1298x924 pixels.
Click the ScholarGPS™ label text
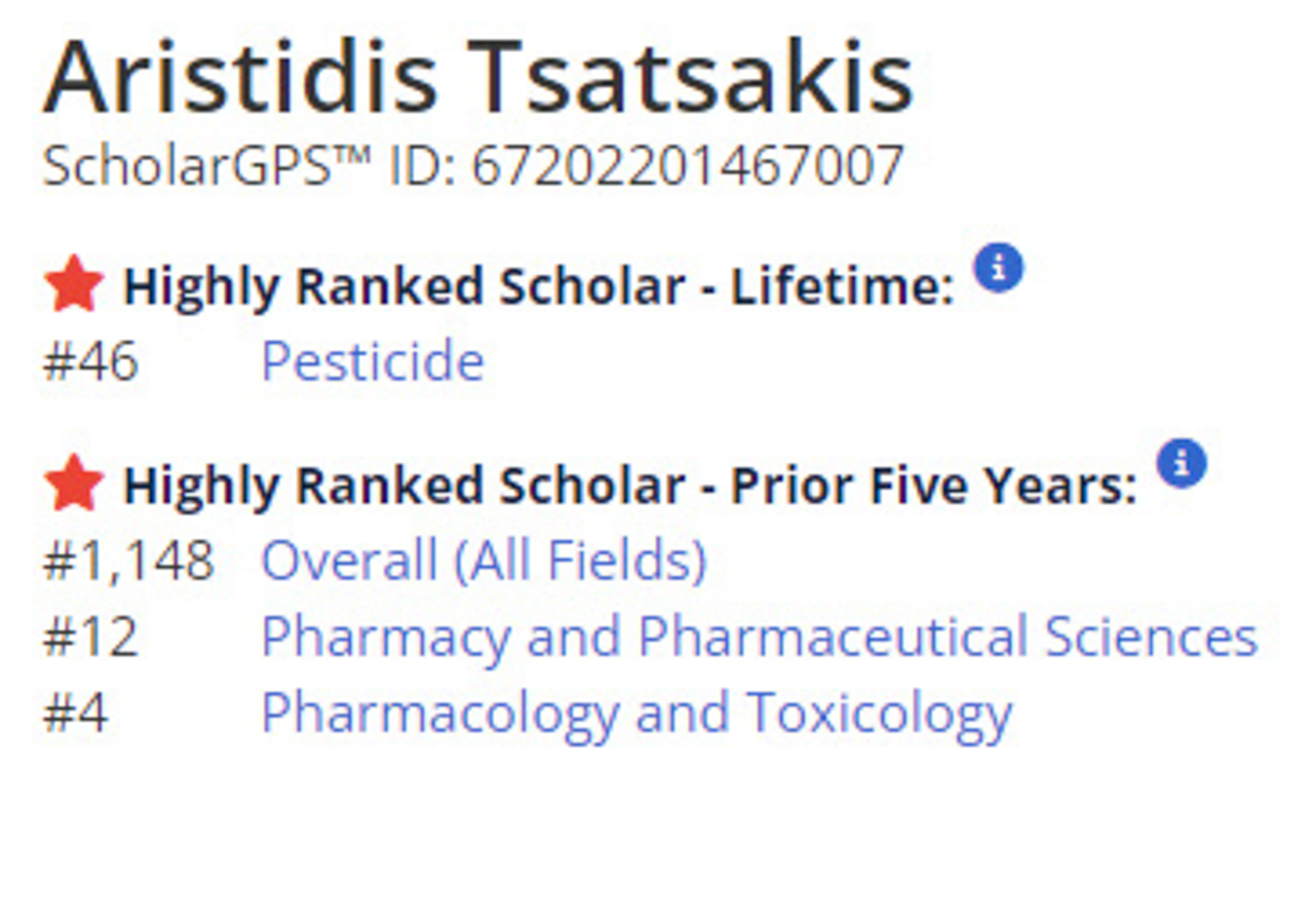click(187, 166)
